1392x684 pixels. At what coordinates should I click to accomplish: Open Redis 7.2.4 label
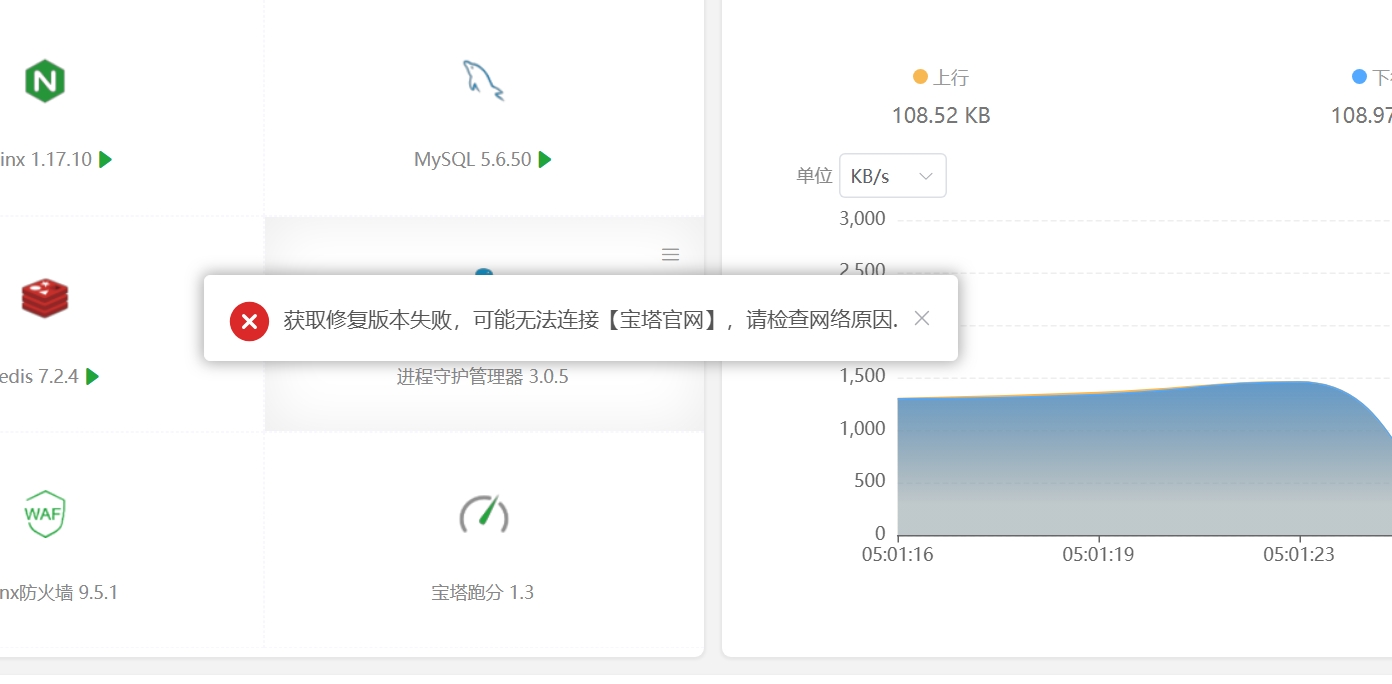click(x=38, y=376)
